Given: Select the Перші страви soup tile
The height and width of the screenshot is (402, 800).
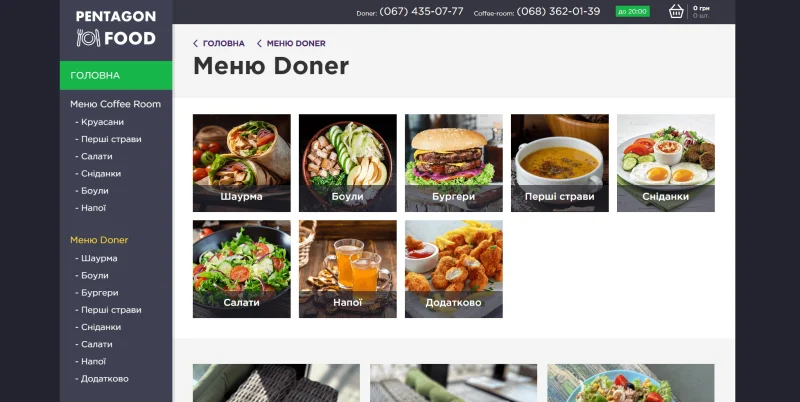Looking at the screenshot, I should [x=560, y=163].
